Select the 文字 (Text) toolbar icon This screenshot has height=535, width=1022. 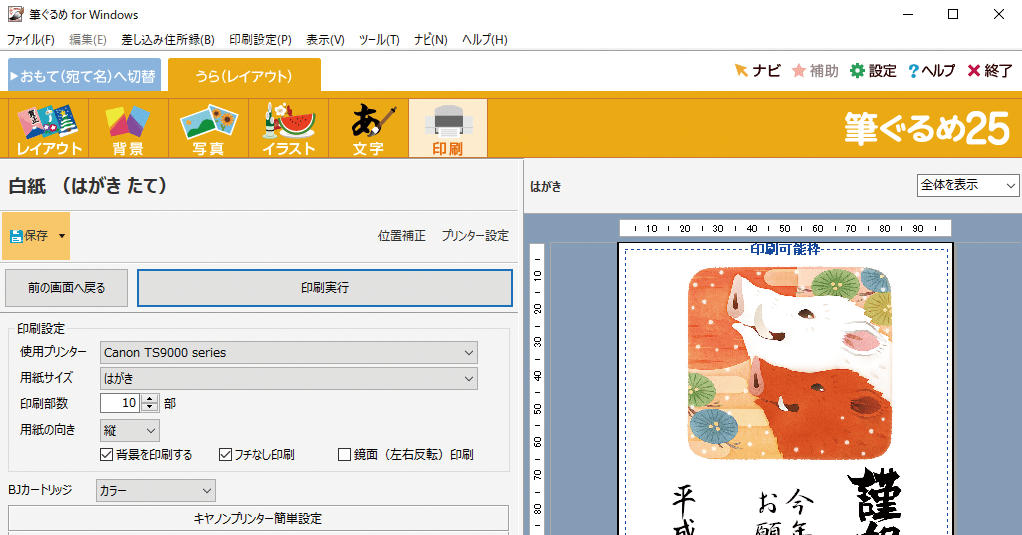pyautogui.click(x=369, y=128)
